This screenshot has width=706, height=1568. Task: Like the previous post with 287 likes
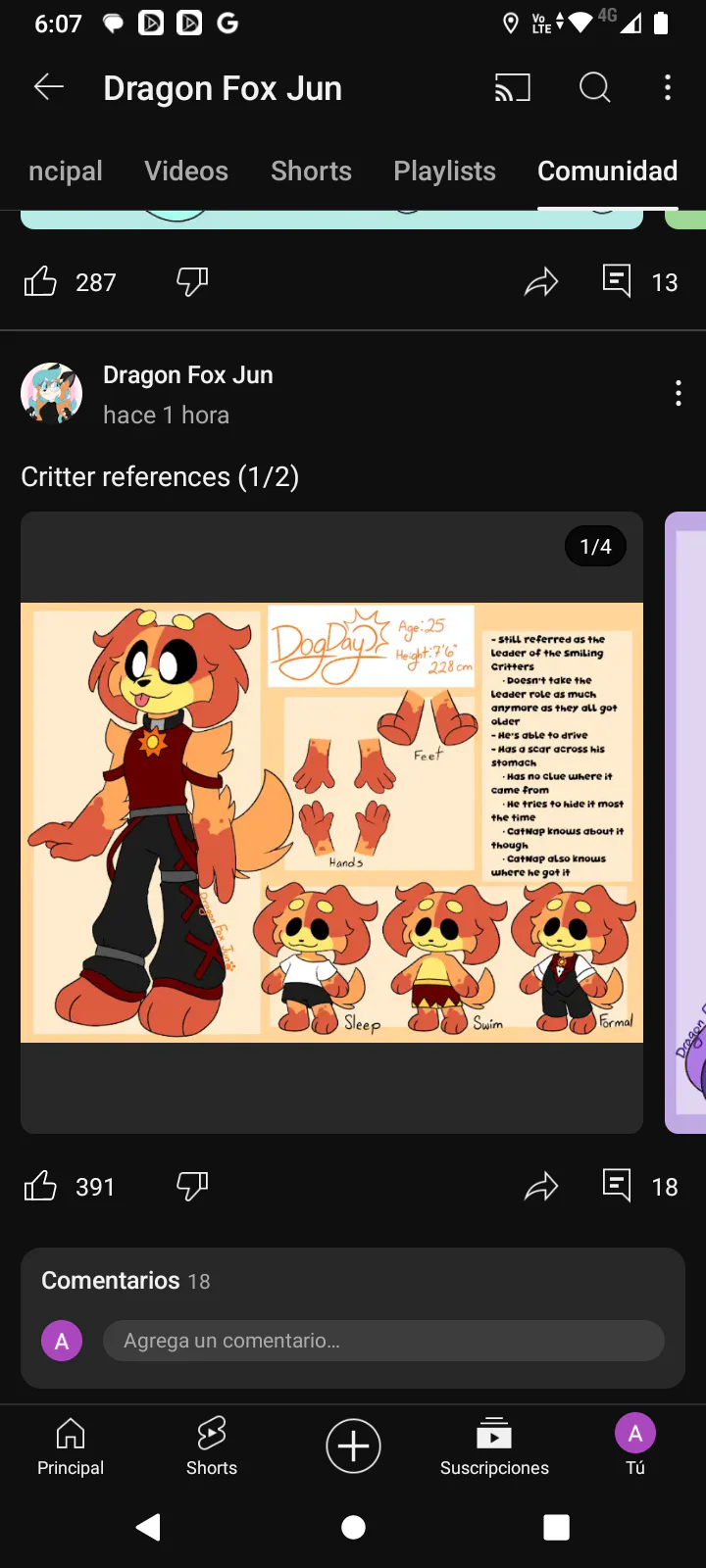point(40,282)
